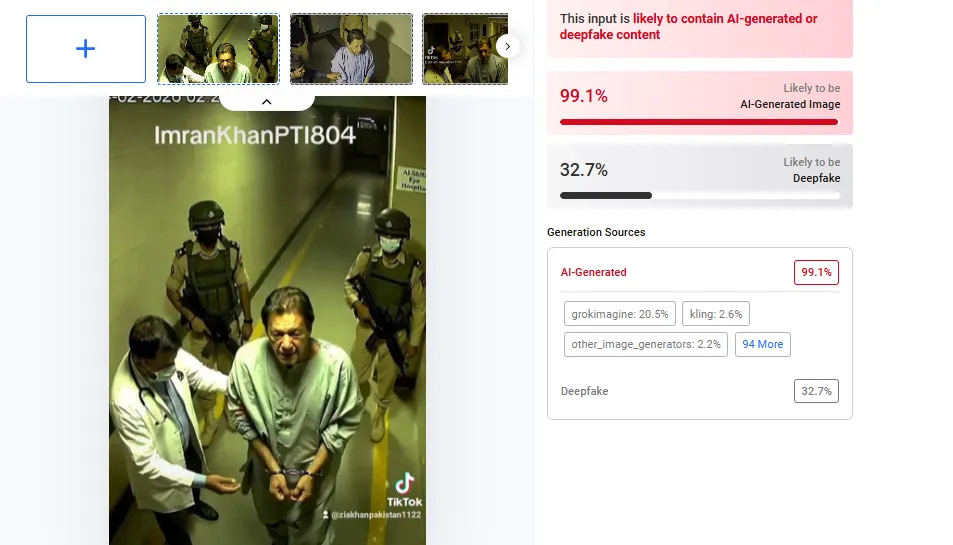Image resolution: width=953 pixels, height=545 pixels.
Task: Select third partially visible thumbnail
Action: coord(465,49)
